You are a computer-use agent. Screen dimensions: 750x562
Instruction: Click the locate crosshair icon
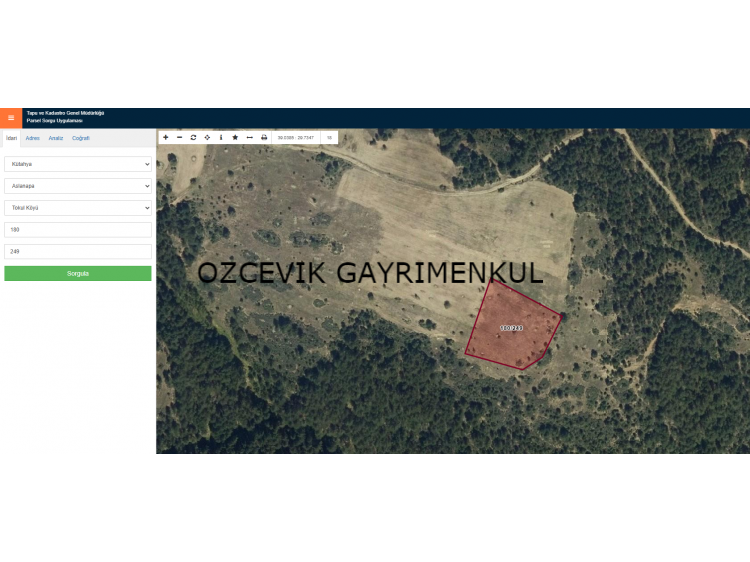click(x=207, y=137)
